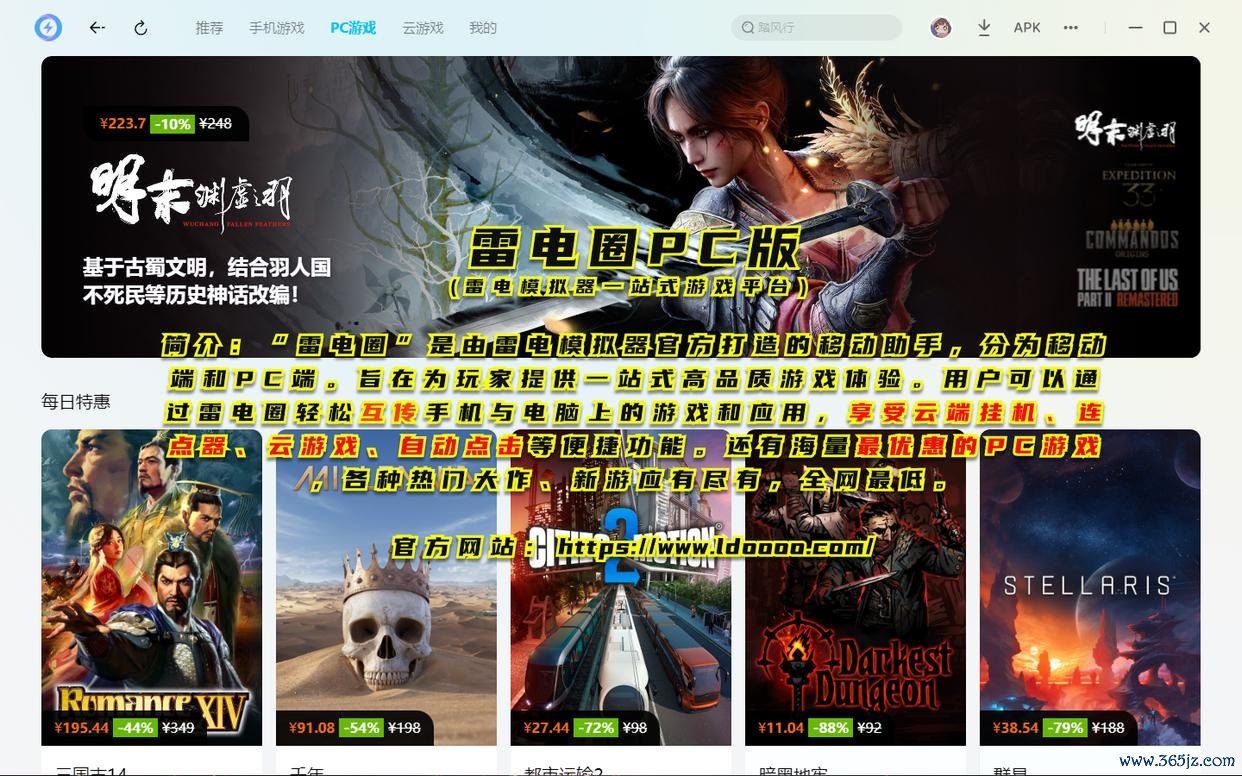Click the ¥38.54 Stellaris price

1016,728
